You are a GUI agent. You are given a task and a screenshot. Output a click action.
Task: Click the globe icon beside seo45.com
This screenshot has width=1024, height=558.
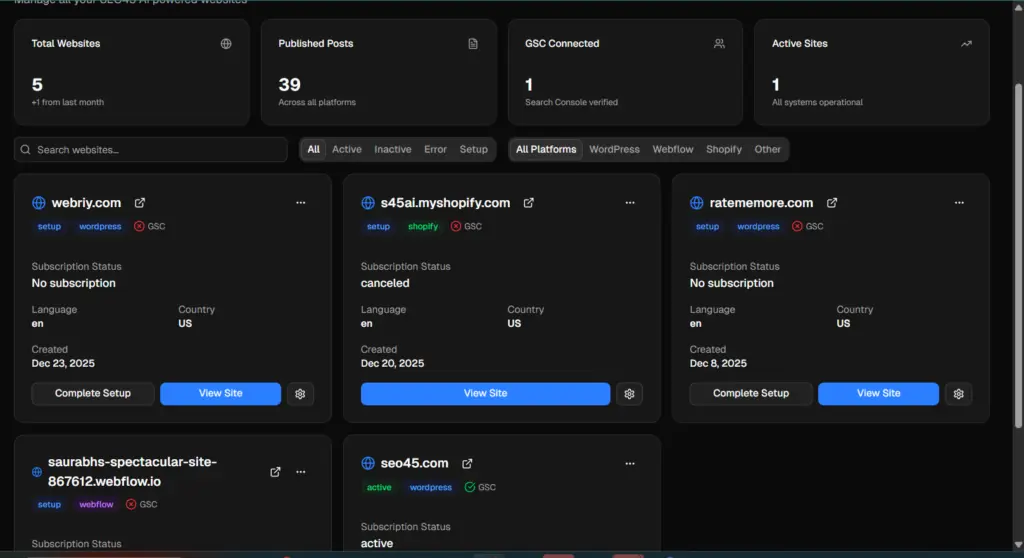point(368,463)
